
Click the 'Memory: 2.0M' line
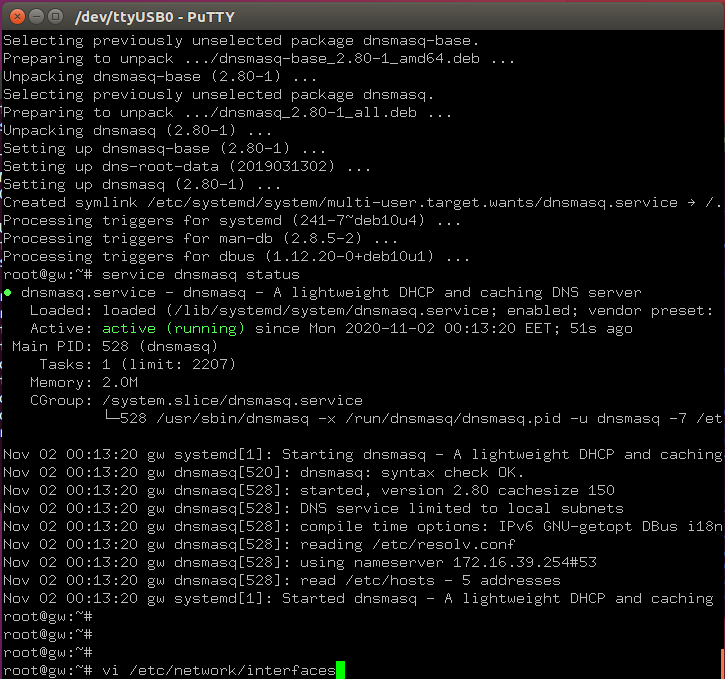point(84,383)
